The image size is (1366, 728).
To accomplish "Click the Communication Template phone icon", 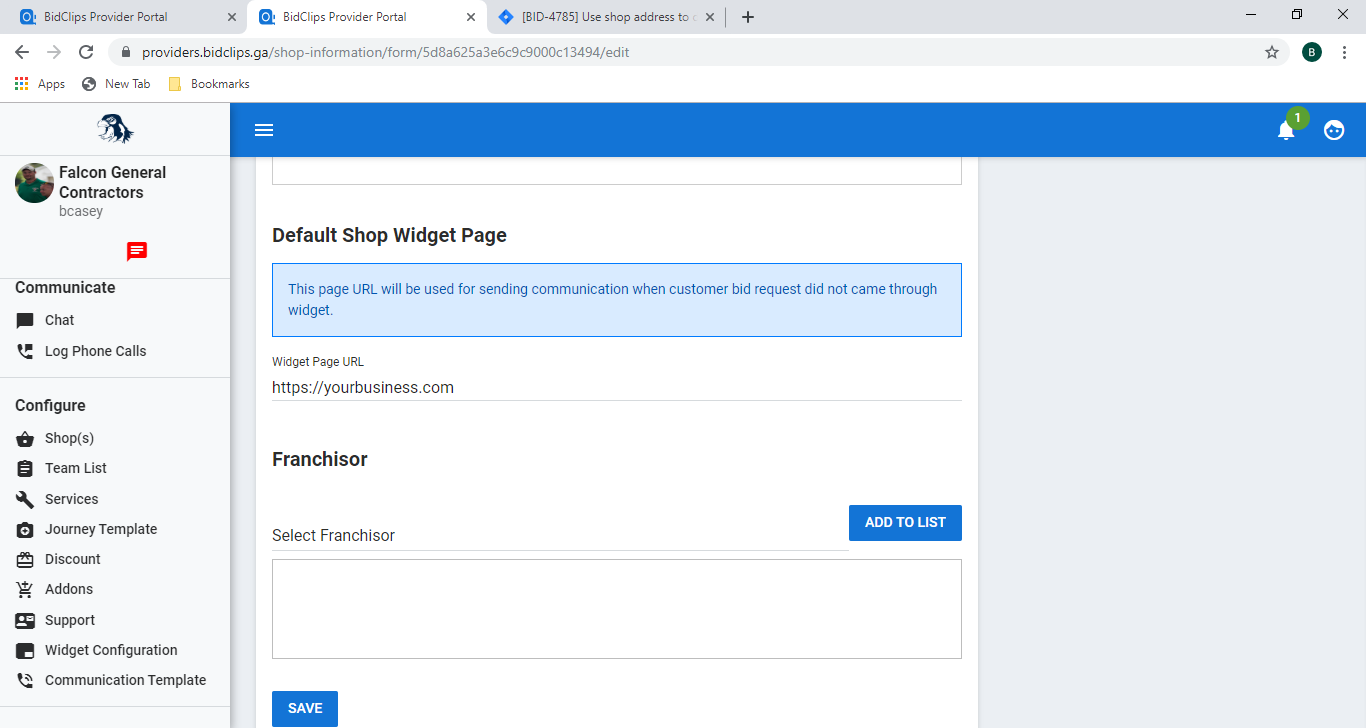I will 25,681.
